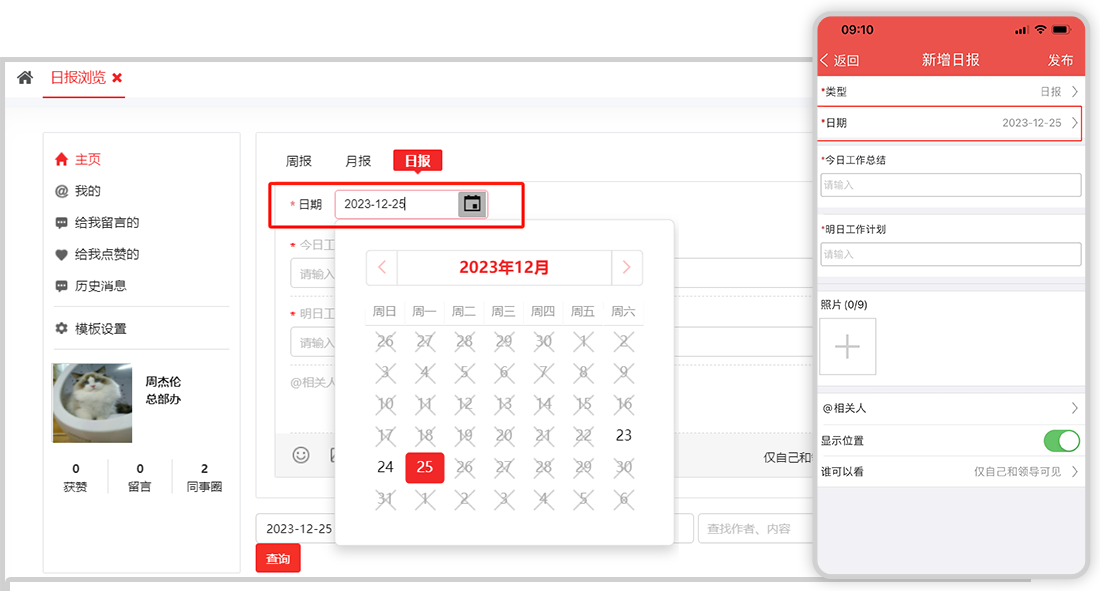Tap the add photo plus box
Image resolution: width=1100 pixels, height=591 pixels.
847,347
